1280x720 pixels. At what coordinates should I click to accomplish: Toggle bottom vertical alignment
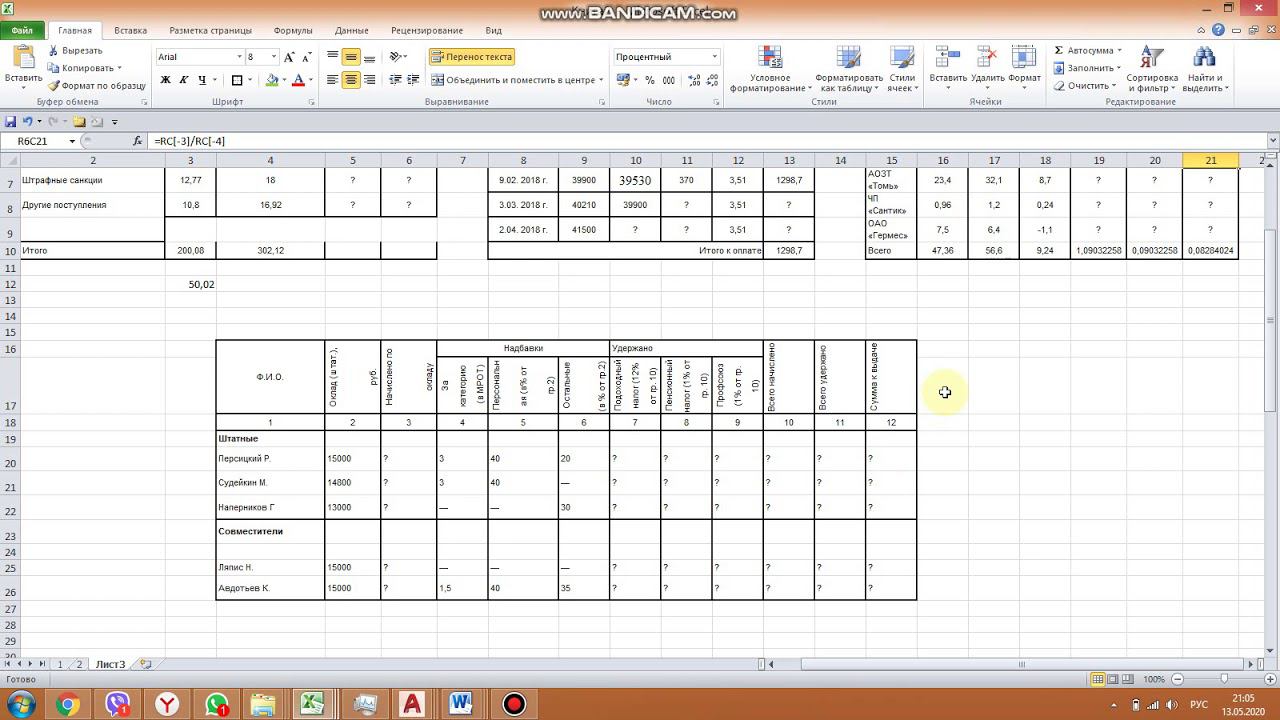pos(369,57)
